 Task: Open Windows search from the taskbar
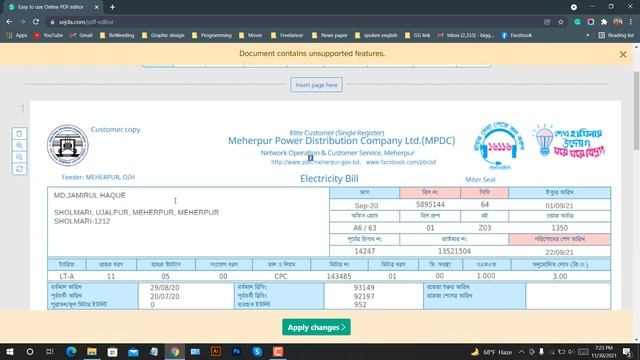coord(30,352)
